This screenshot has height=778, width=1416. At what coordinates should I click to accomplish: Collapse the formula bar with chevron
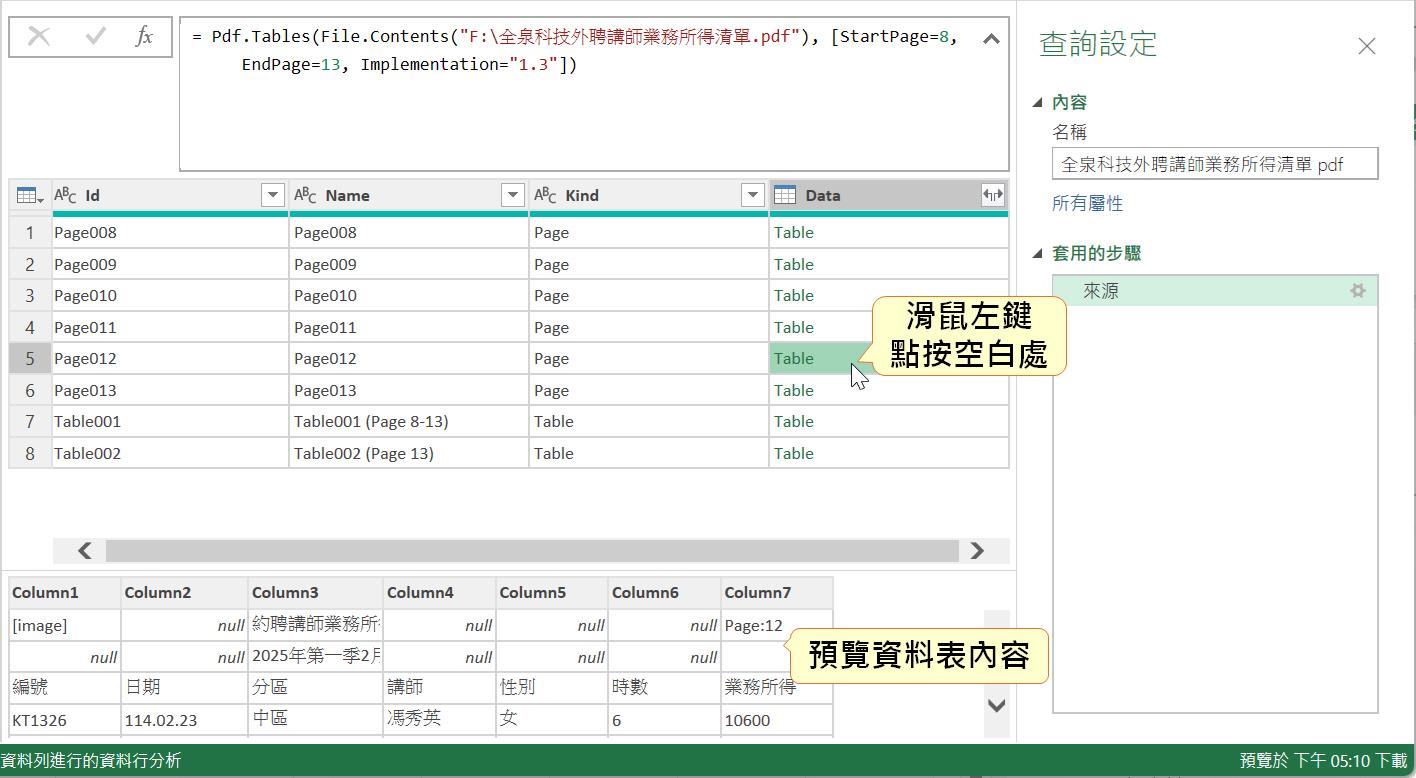click(990, 39)
